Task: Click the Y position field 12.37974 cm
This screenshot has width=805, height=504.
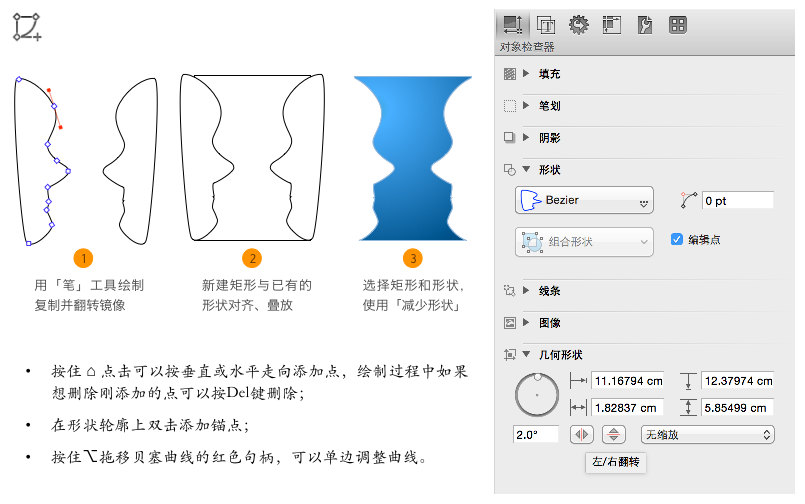Action: (737, 381)
